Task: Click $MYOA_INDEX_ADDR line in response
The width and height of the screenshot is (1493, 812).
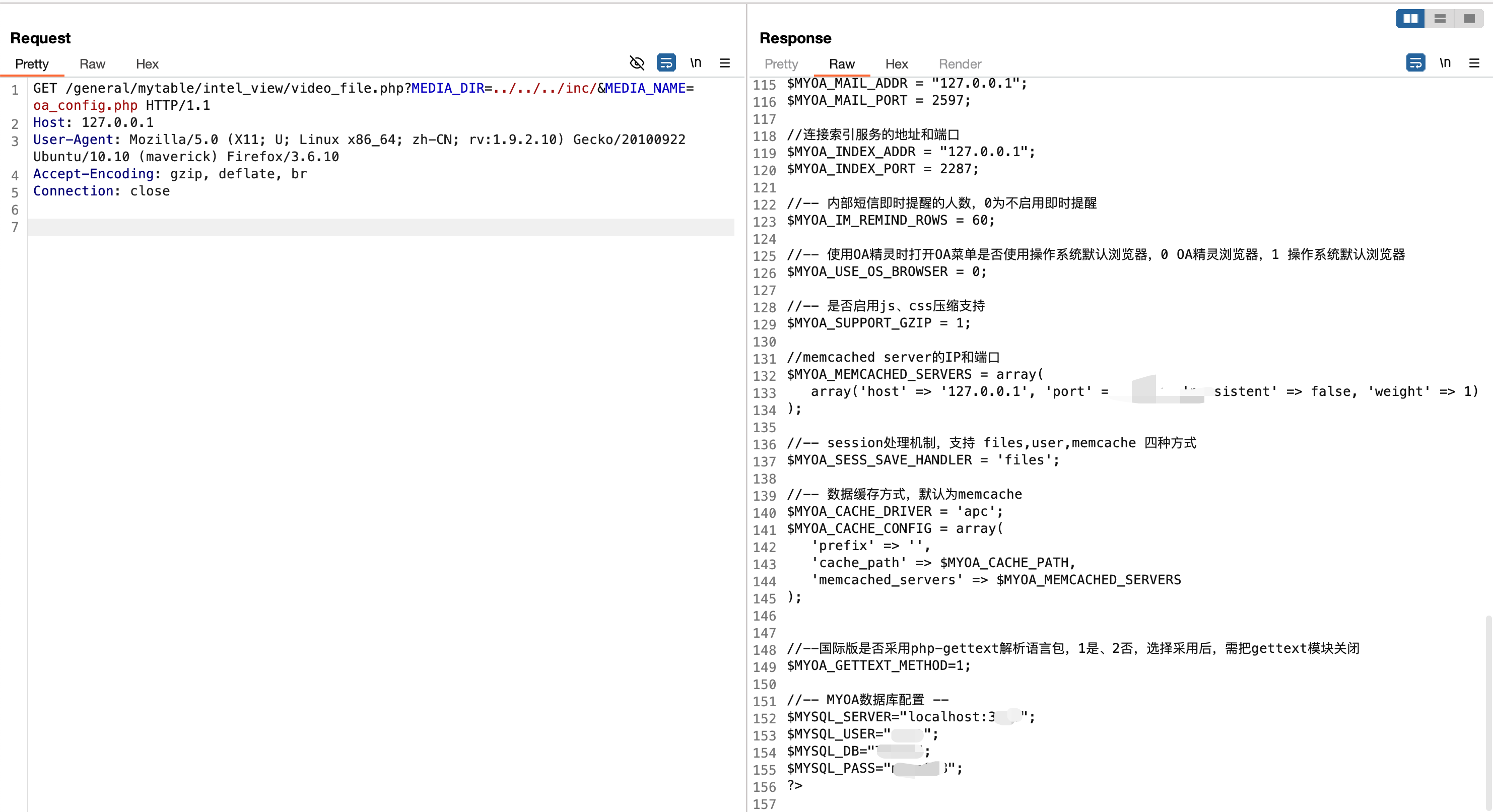Action: (x=911, y=152)
